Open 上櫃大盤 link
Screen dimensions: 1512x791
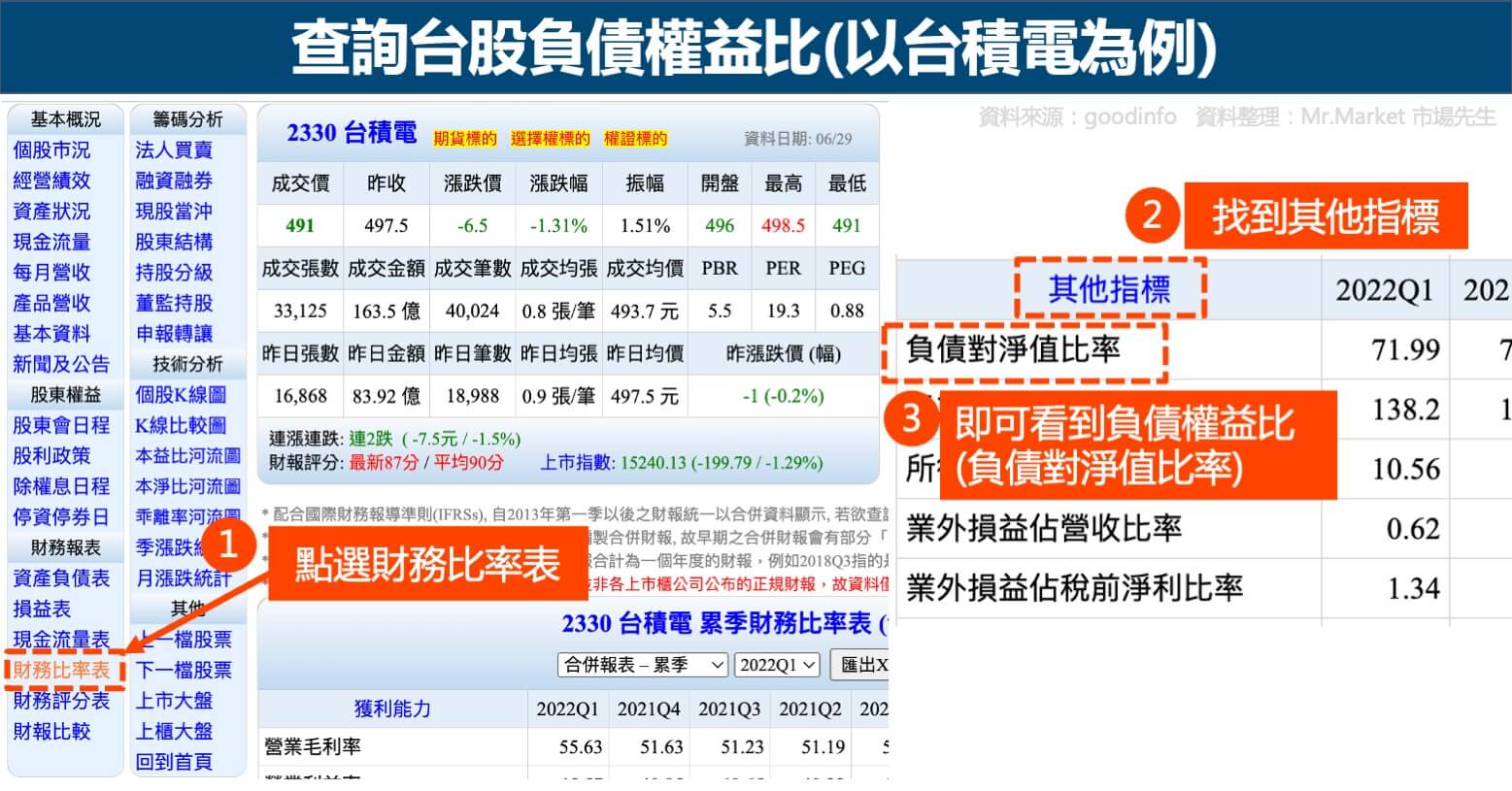click(174, 732)
